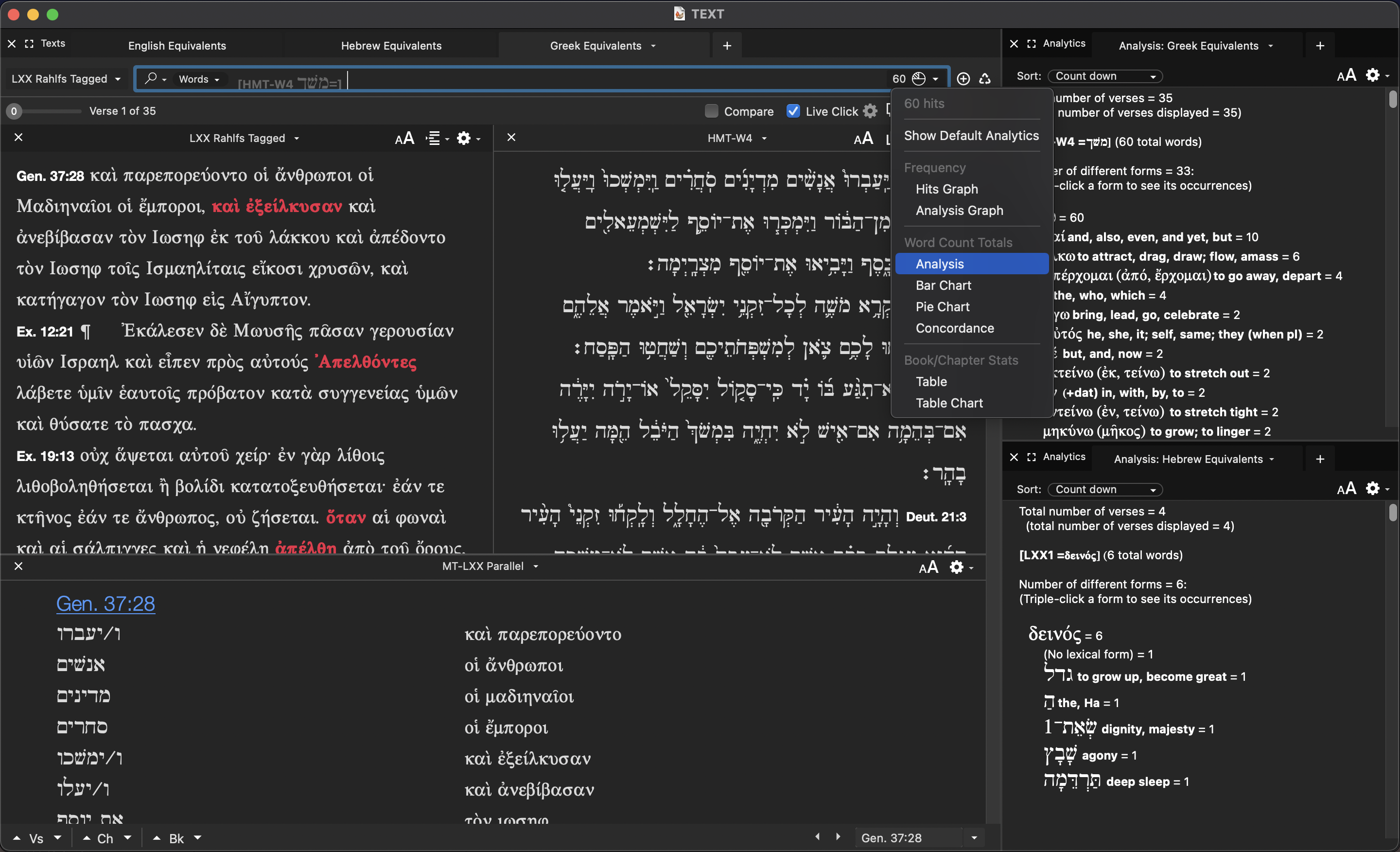
Task: Click Show Default Analytics
Action: click(972, 136)
